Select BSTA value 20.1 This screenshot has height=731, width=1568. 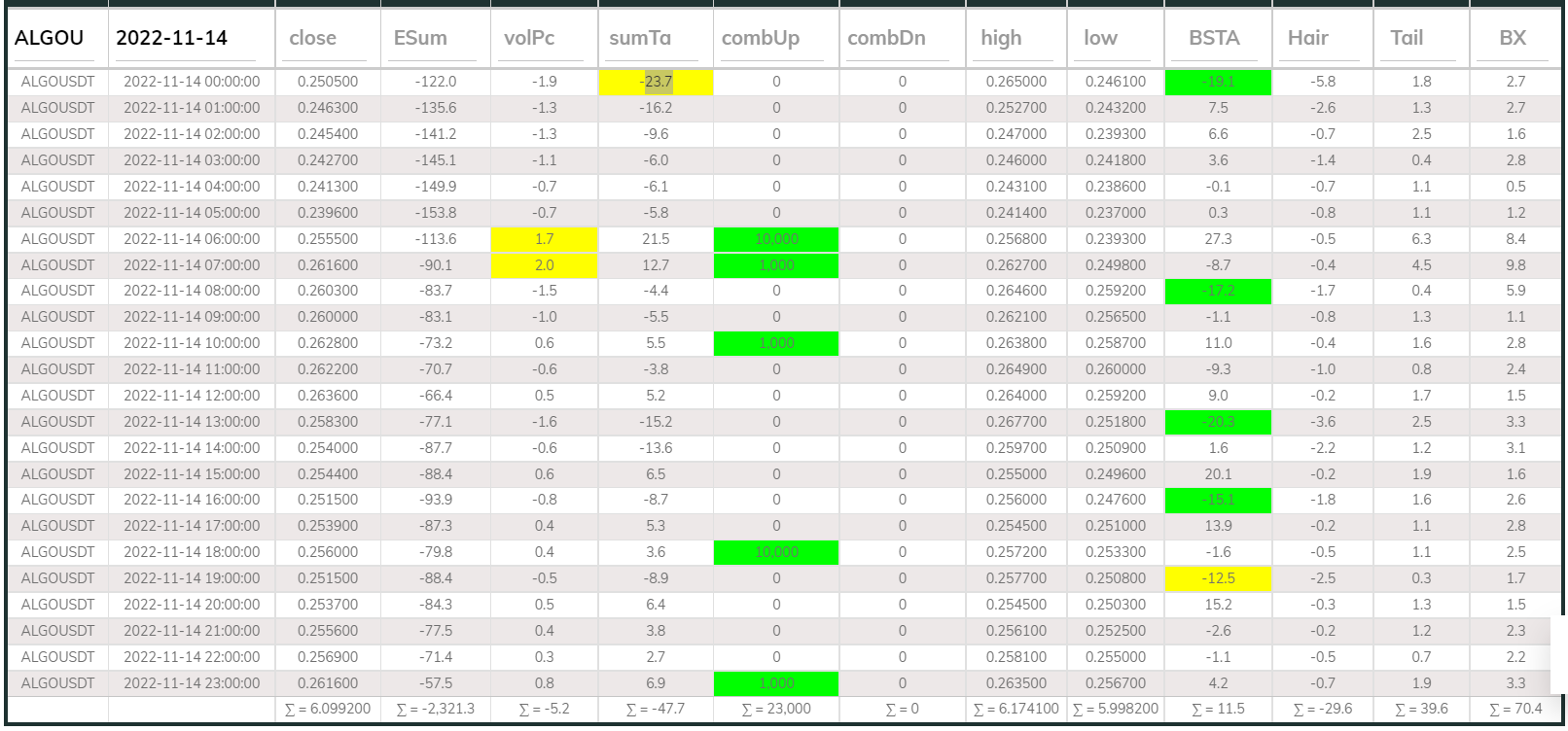click(1218, 474)
